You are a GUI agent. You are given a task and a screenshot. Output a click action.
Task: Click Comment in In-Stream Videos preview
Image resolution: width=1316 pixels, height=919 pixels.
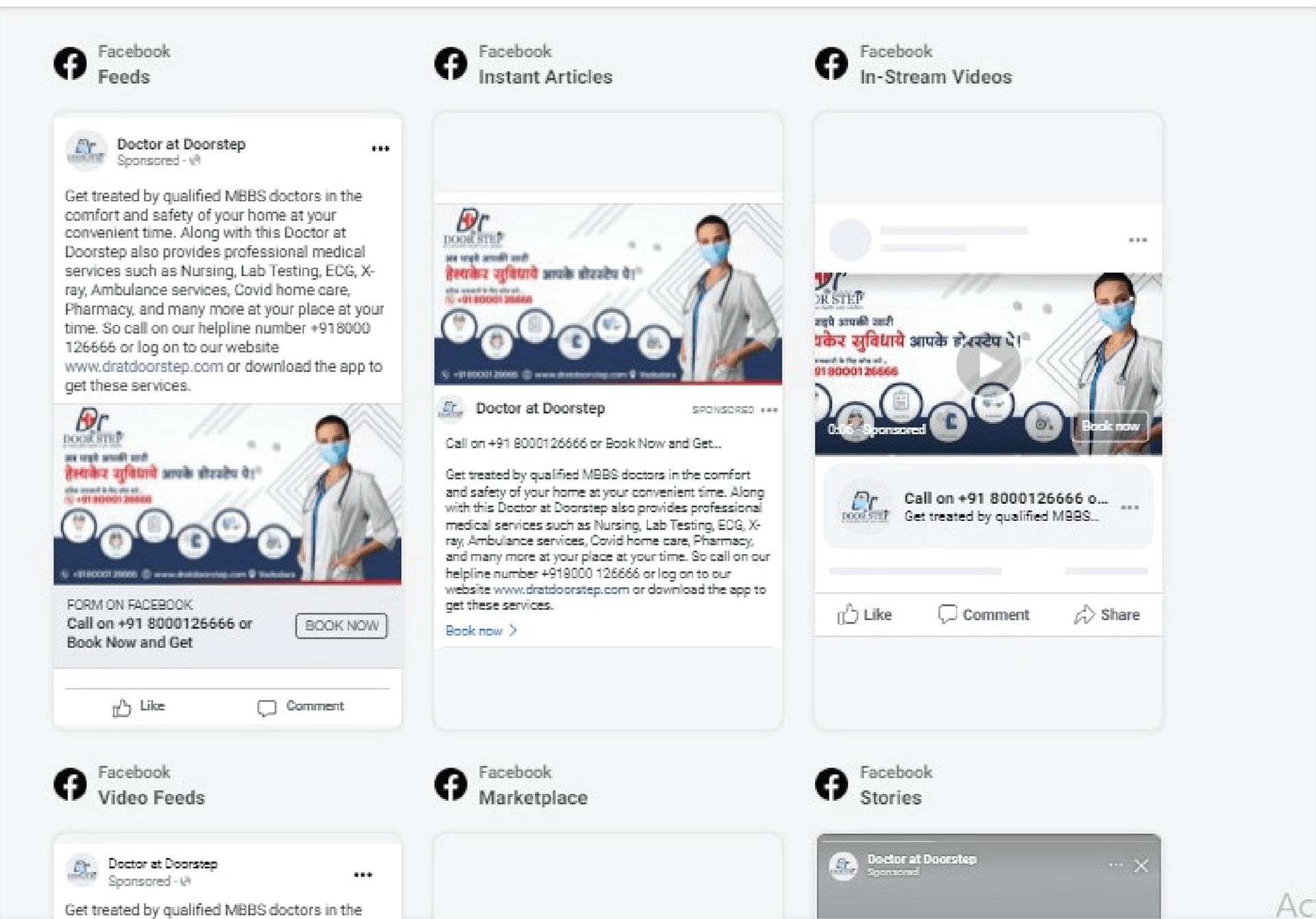tap(984, 615)
